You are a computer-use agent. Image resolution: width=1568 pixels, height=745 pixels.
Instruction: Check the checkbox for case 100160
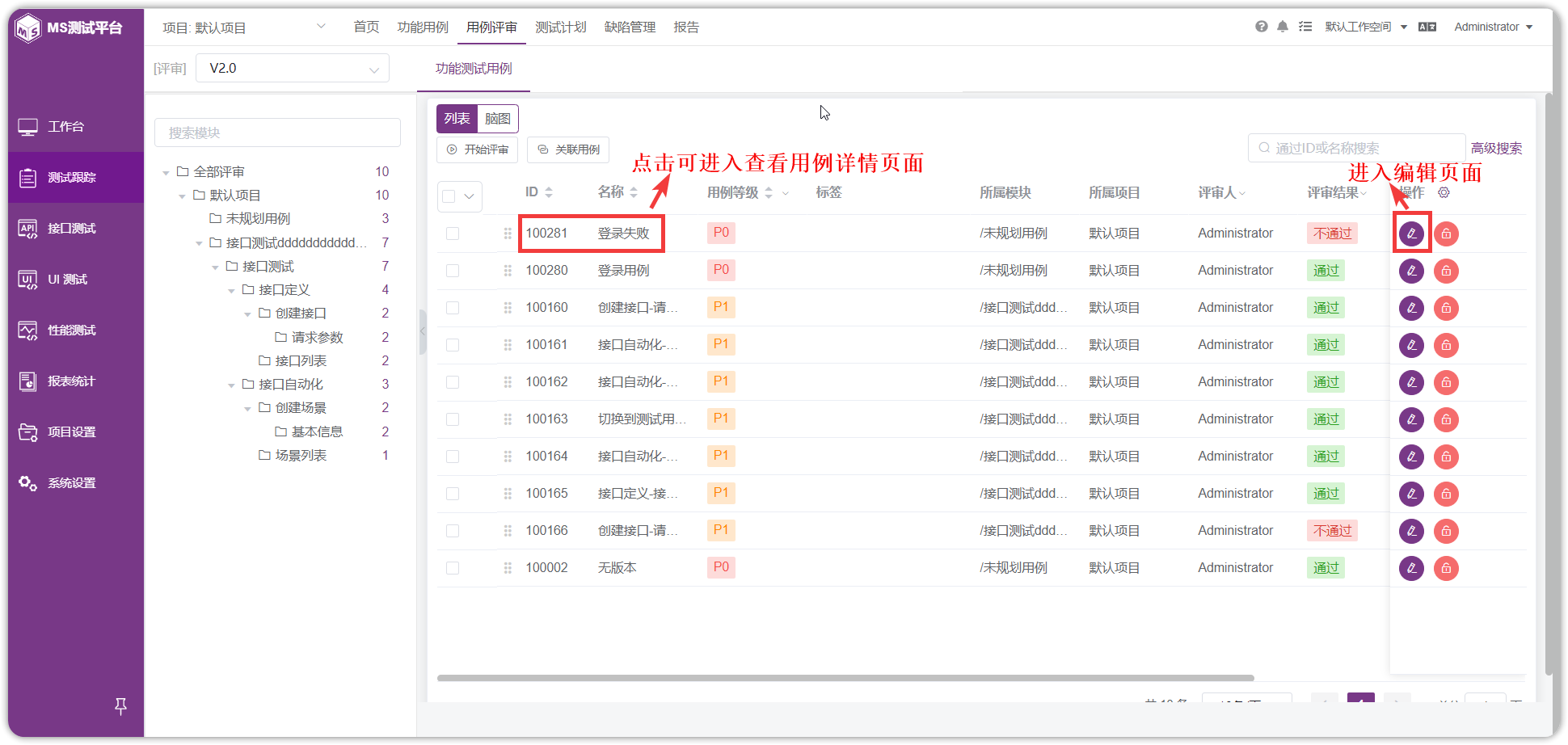(x=453, y=308)
